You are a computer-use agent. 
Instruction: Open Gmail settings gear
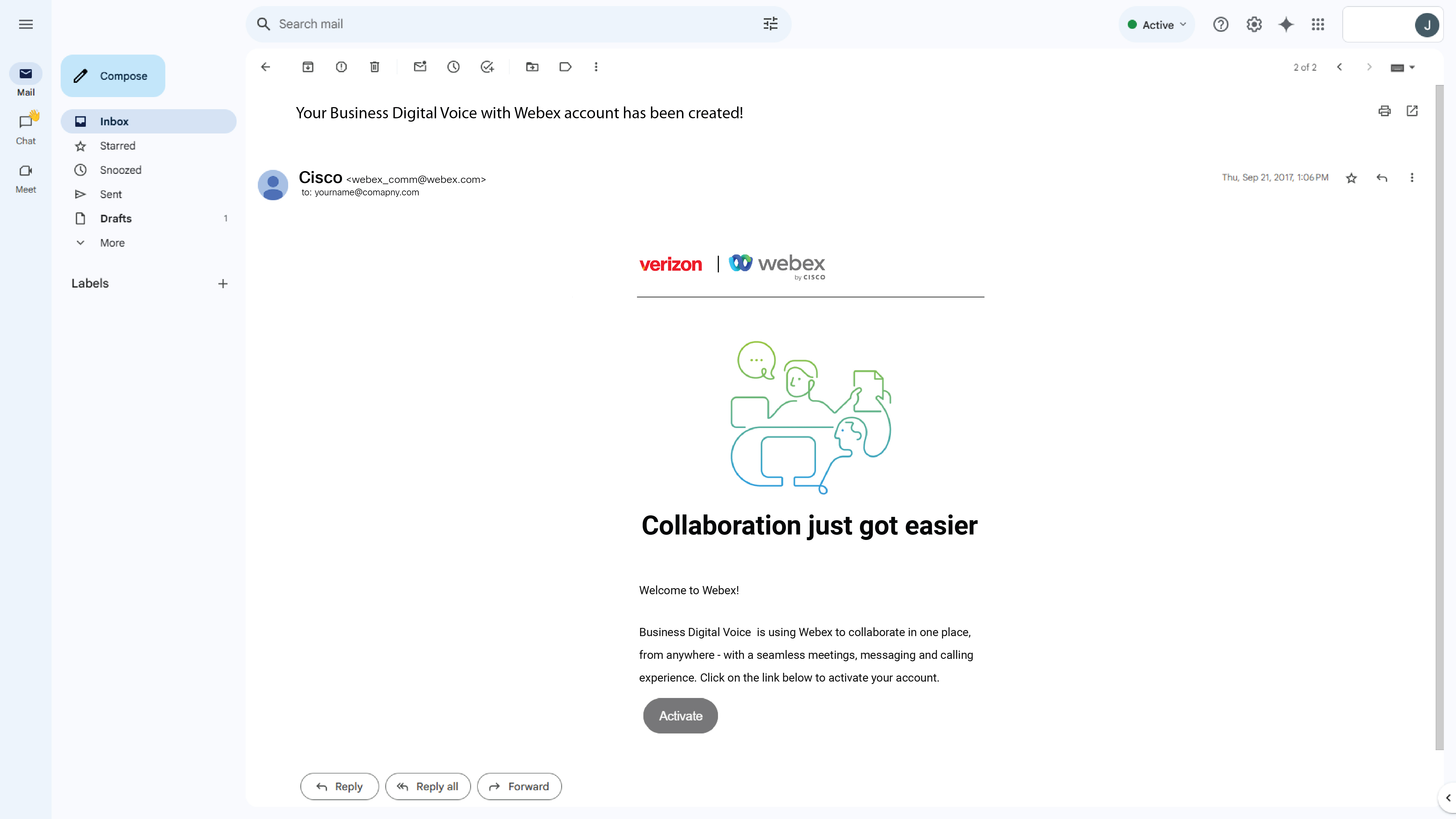[x=1254, y=24]
